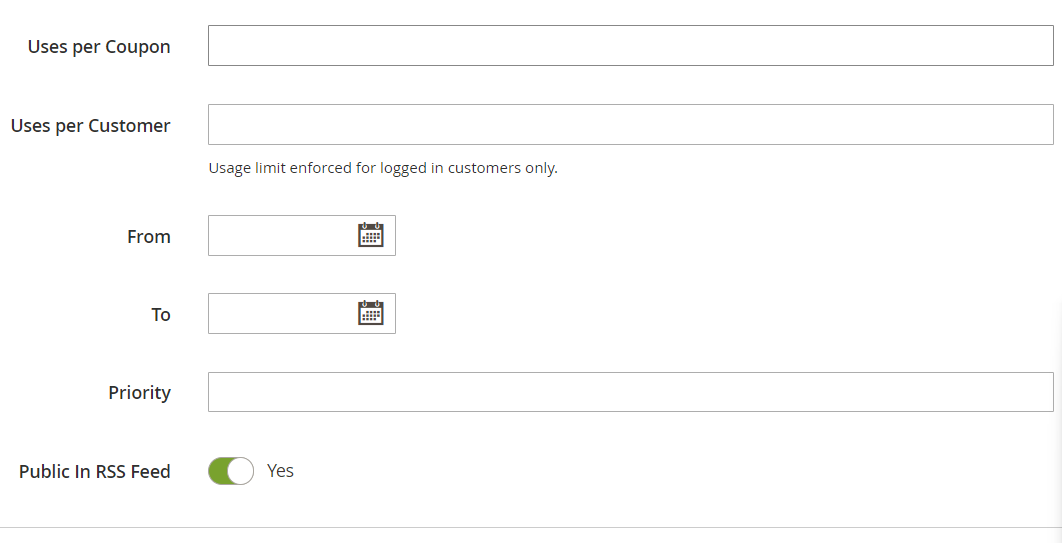Focus the Uses per Customer field
Viewport: 1062px width, 543px height.
click(x=631, y=125)
